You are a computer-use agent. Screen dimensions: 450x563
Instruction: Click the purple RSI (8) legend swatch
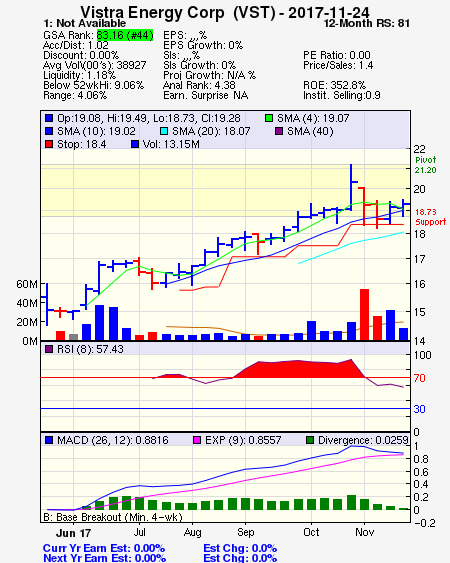click(x=49, y=349)
